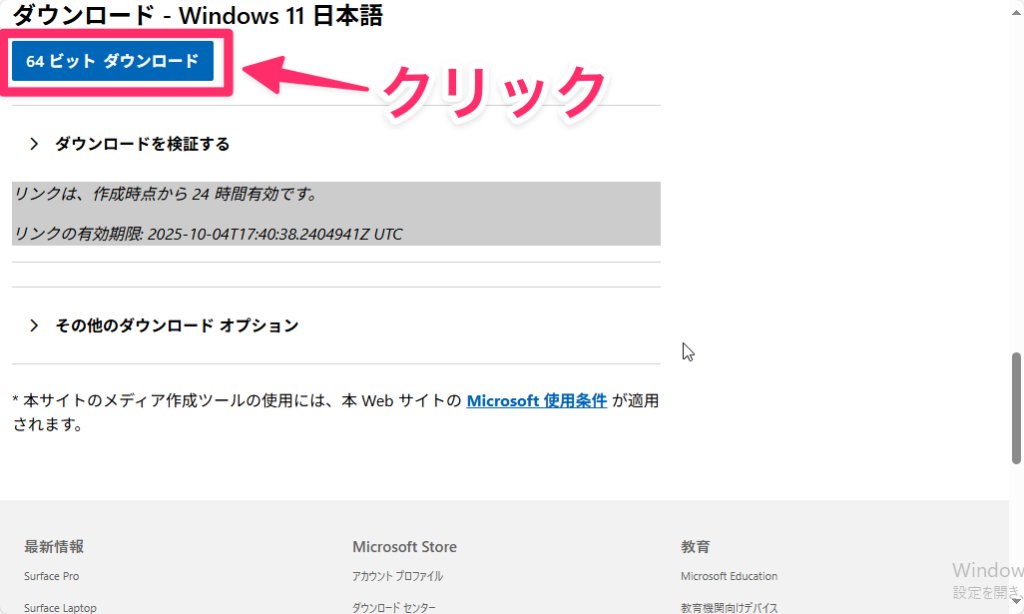Open Microsoft Education footer link

click(728, 576)
